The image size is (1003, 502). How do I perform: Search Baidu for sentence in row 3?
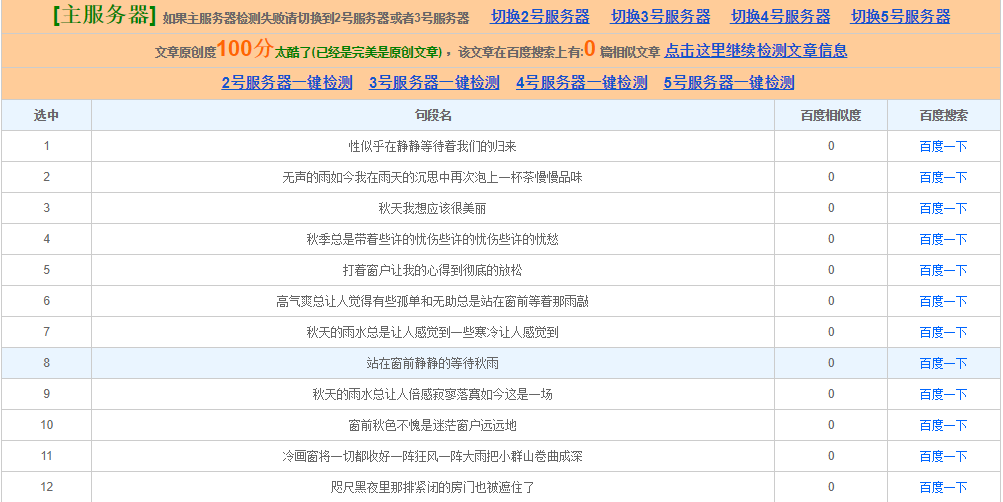[943, 208]
